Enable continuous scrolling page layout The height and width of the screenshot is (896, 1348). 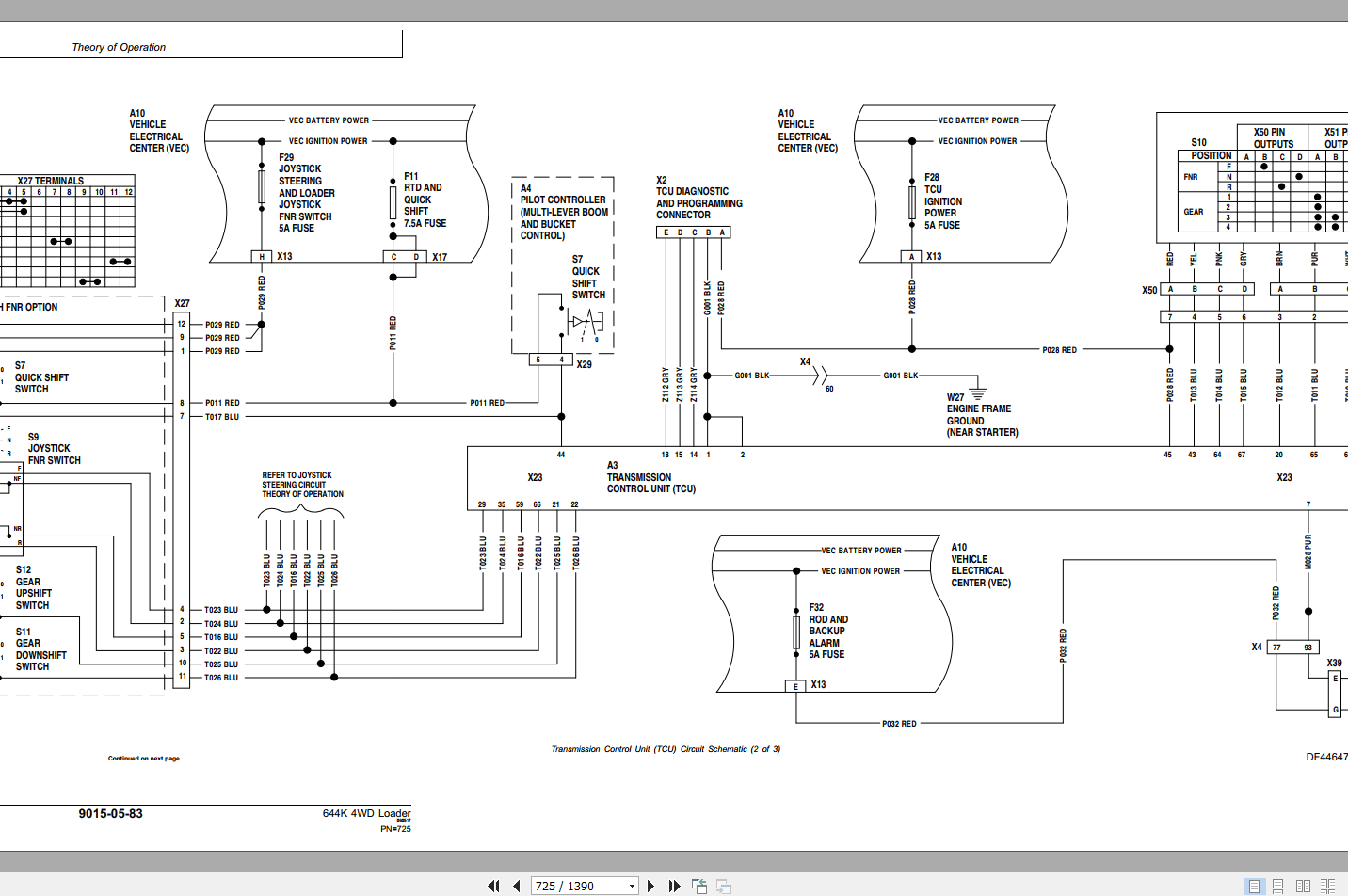coord(1278,886)
